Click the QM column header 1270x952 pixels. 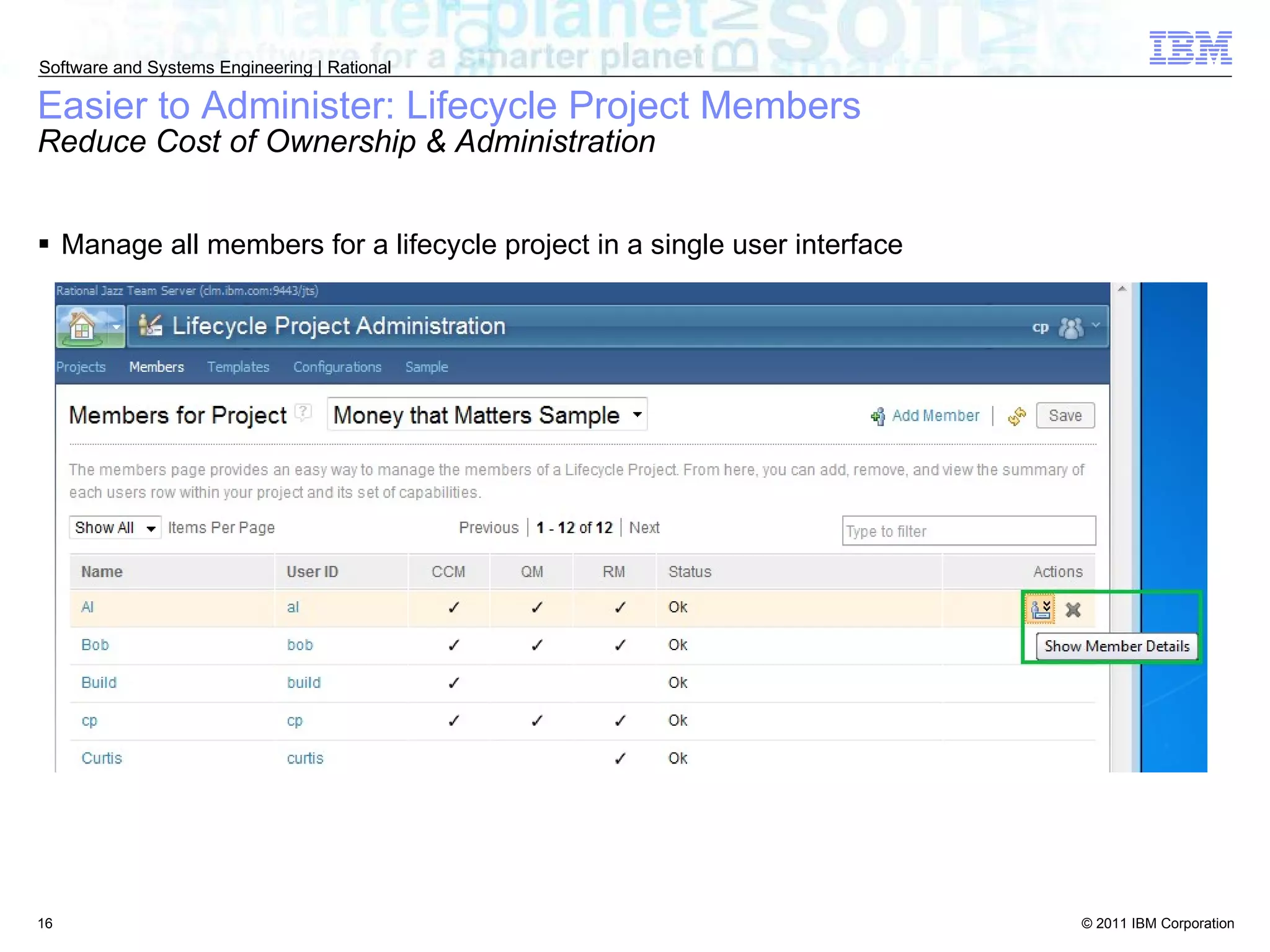coord(532,571)
